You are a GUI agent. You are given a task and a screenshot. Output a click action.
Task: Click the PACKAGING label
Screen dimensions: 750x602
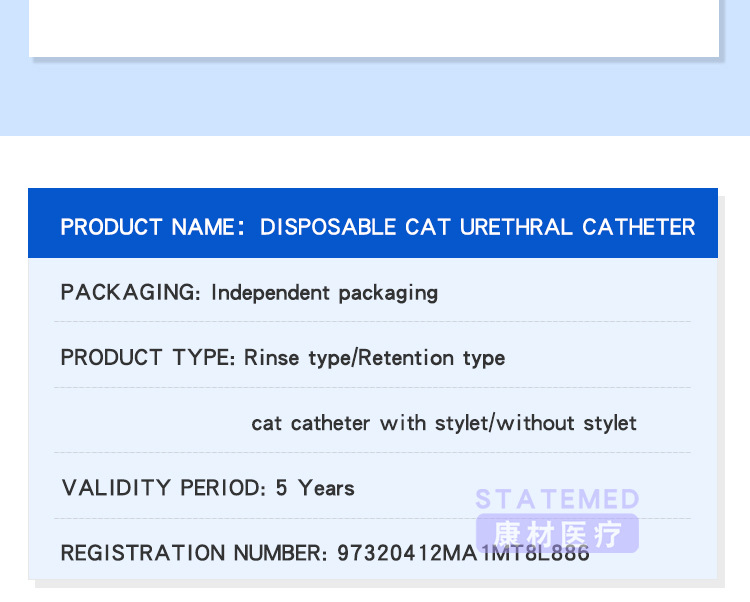131,293
